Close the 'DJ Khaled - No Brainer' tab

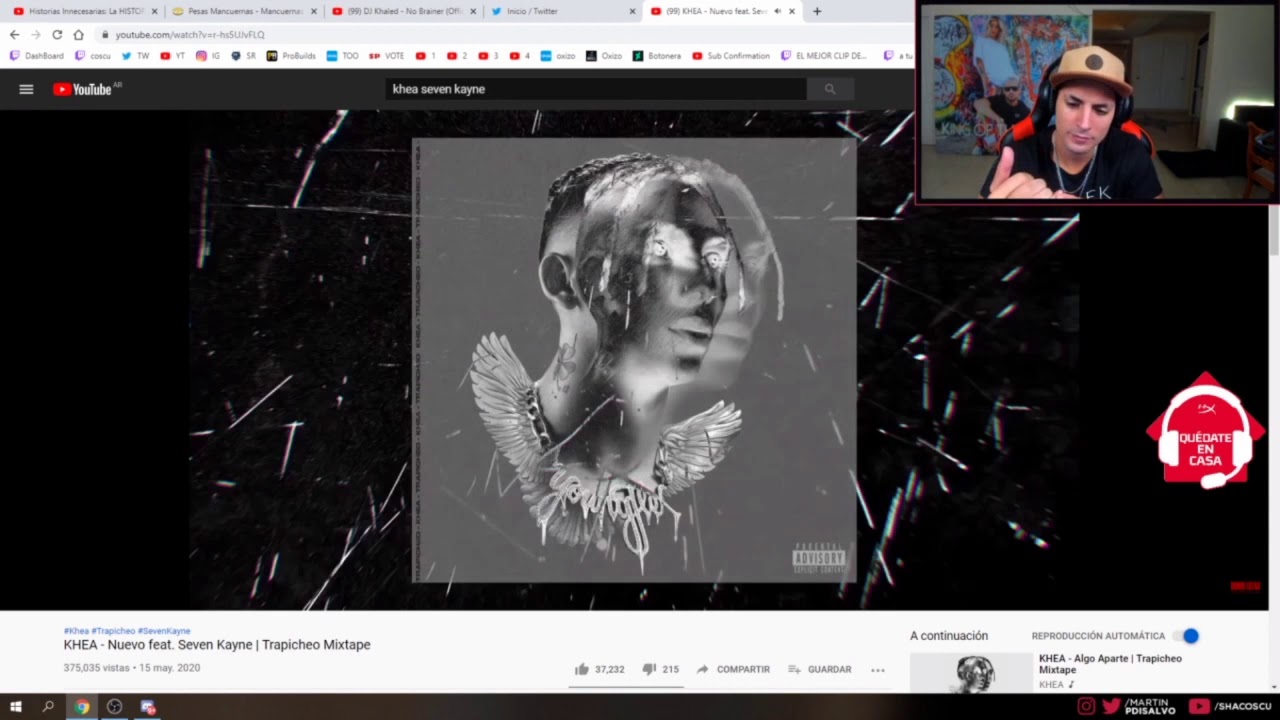(473, 11)
